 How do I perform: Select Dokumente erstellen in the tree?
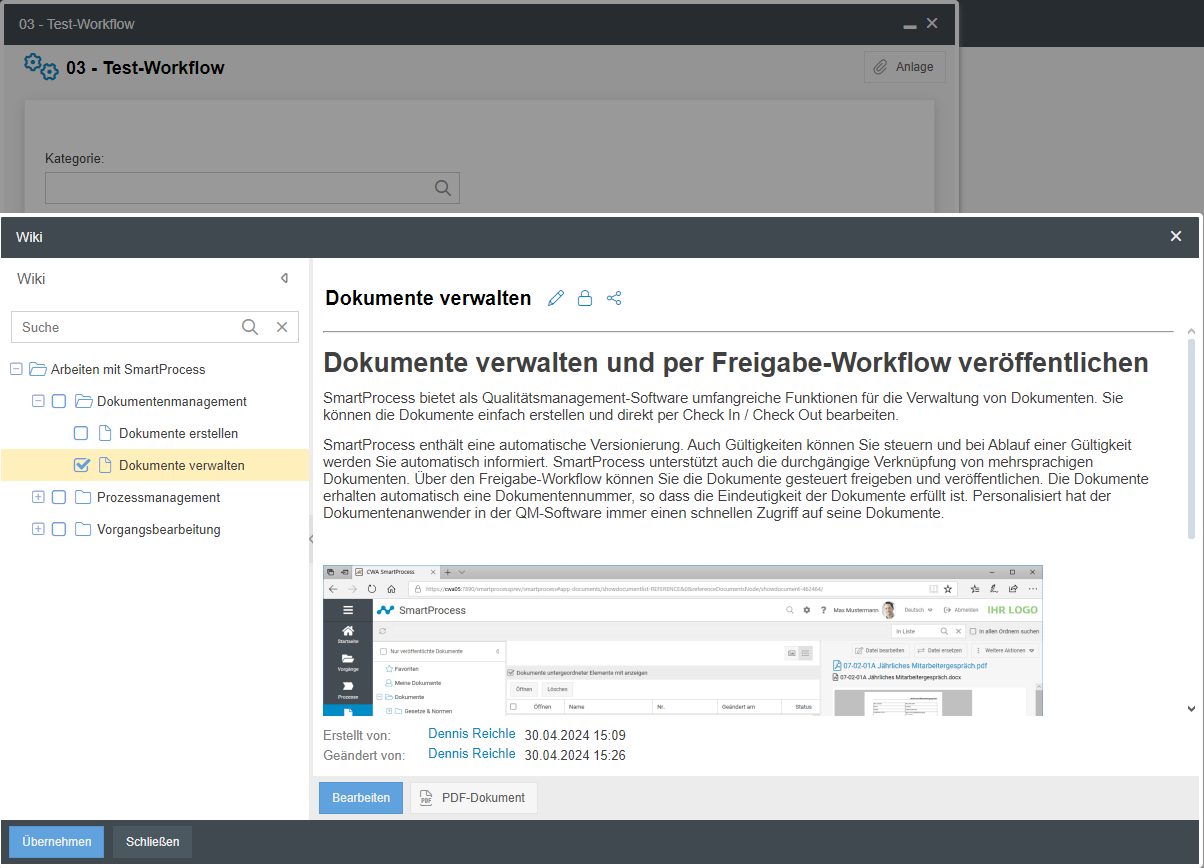click(x=178, y=433)
